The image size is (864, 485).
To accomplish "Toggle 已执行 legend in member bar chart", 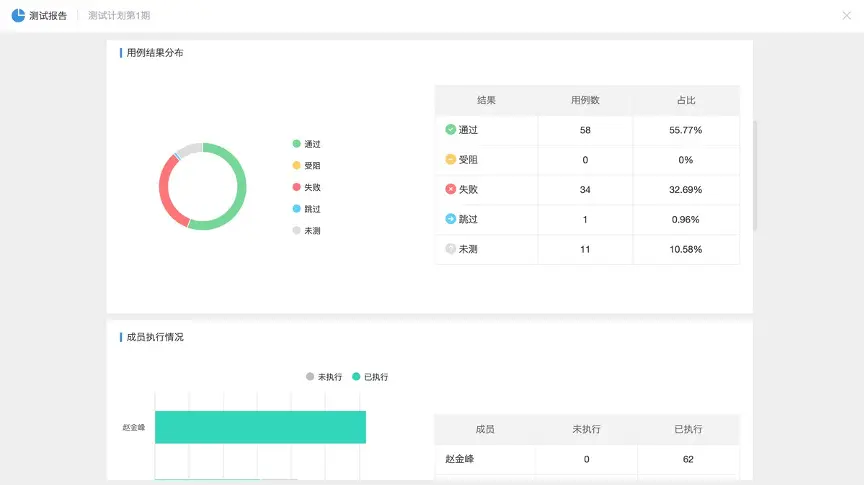I will coord(370,377).
